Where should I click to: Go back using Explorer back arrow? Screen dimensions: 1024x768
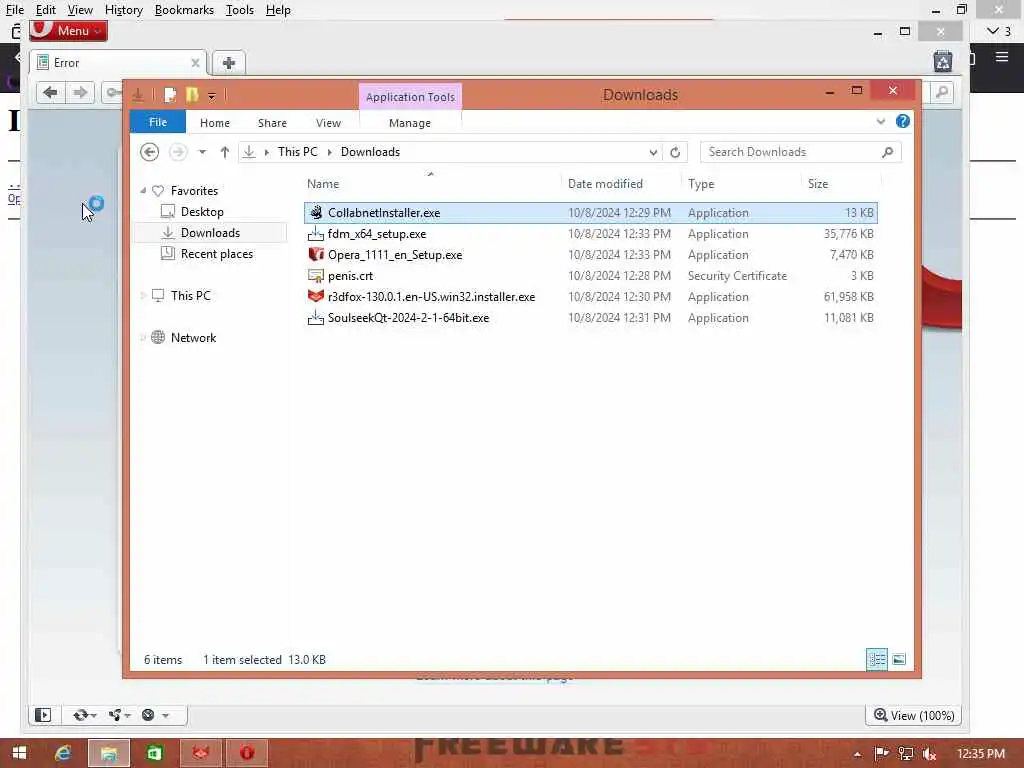(x=150, y=152)
